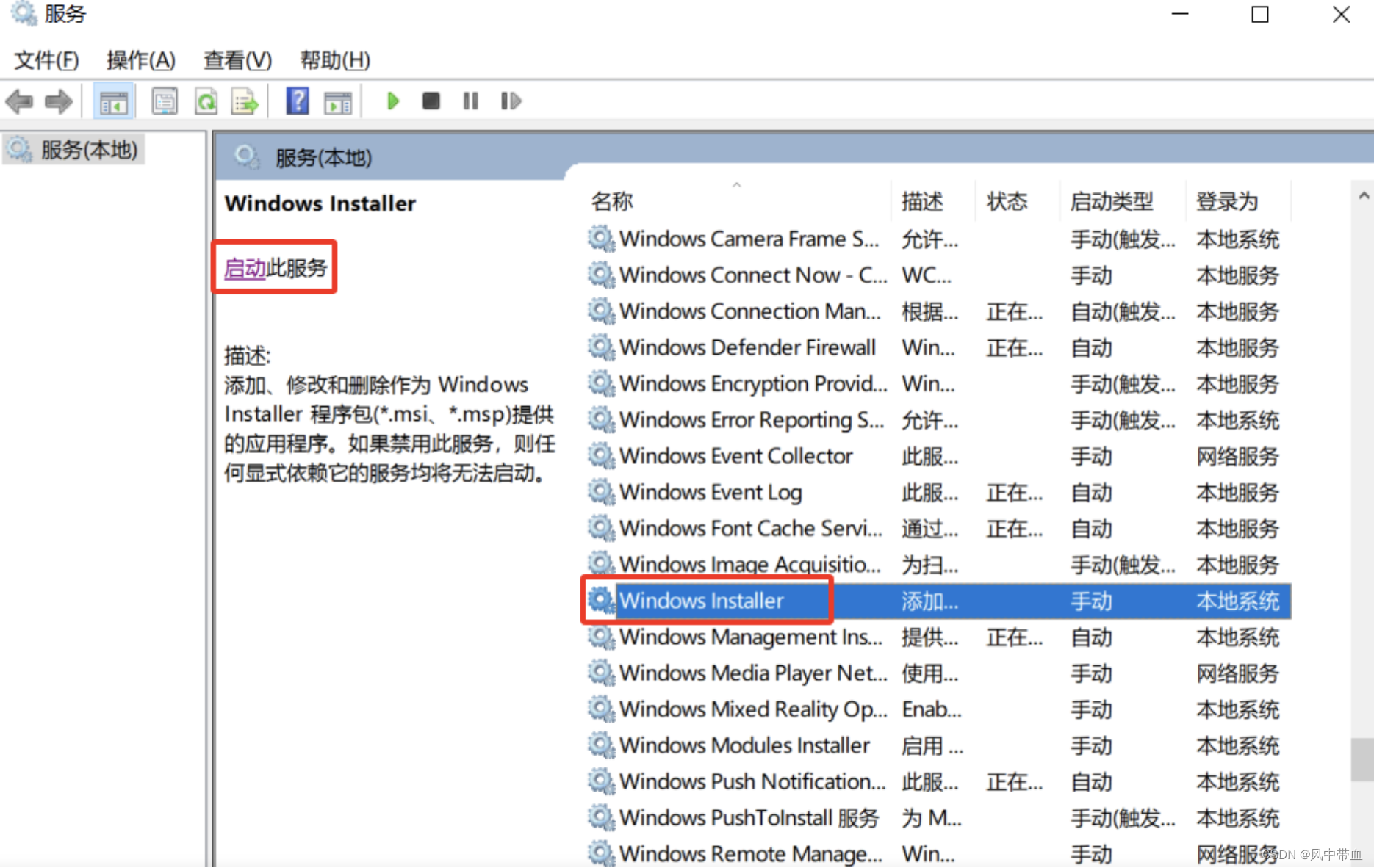Click Enab... description of Windows Mixed Reality
The image size is (1374, 868).
[x=932, y=709]
